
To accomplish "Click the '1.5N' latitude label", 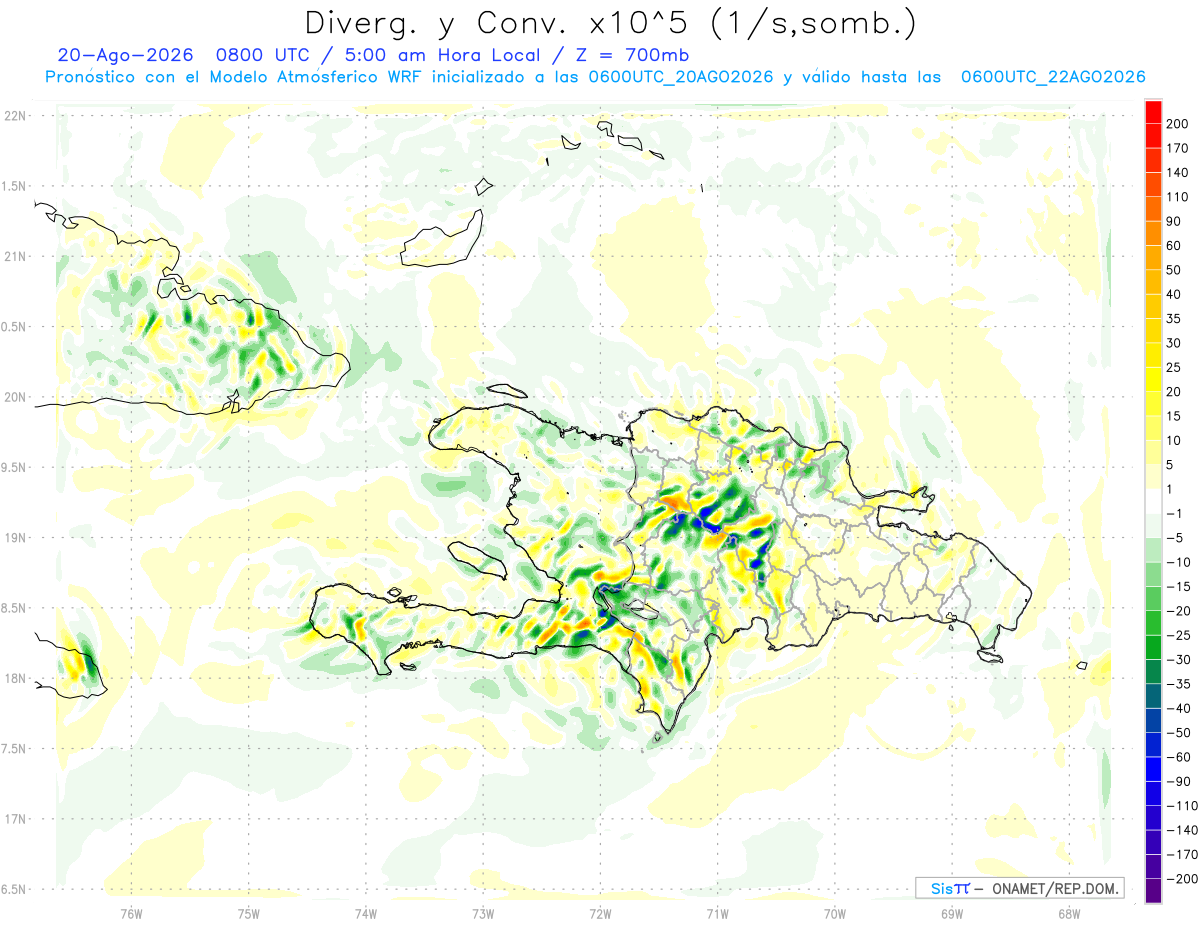I will (15, 186).
